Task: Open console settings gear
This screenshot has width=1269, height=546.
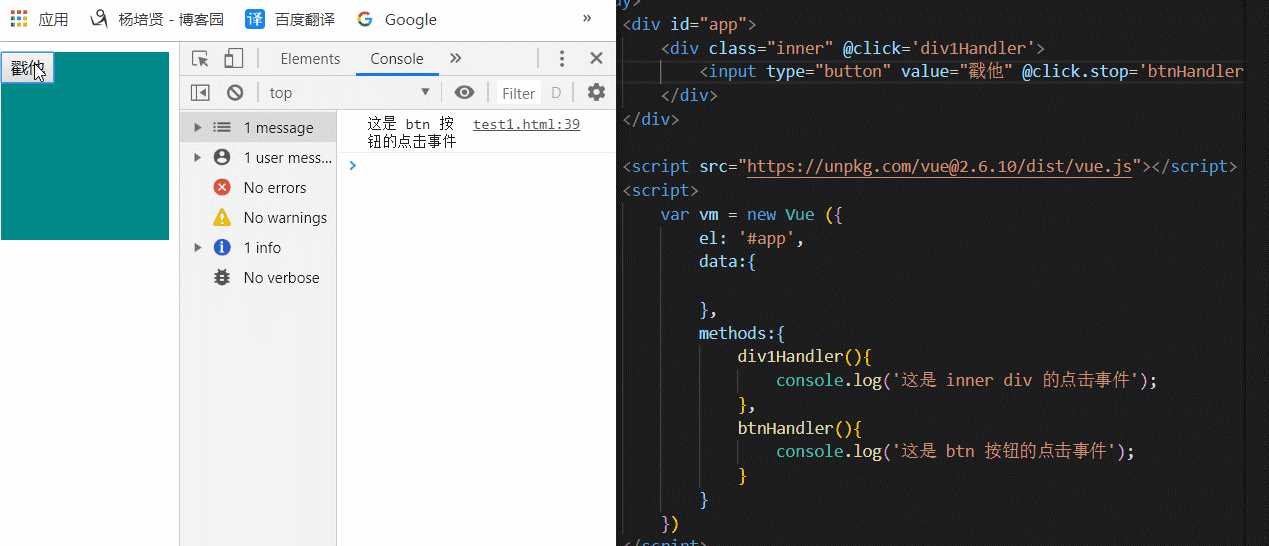Action: click(597, 93)
